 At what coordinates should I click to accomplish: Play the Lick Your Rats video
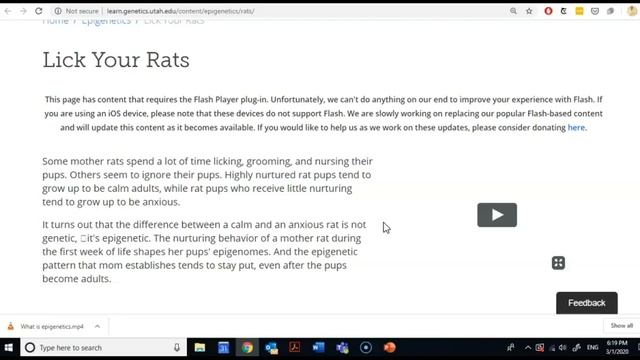[497, 215]
